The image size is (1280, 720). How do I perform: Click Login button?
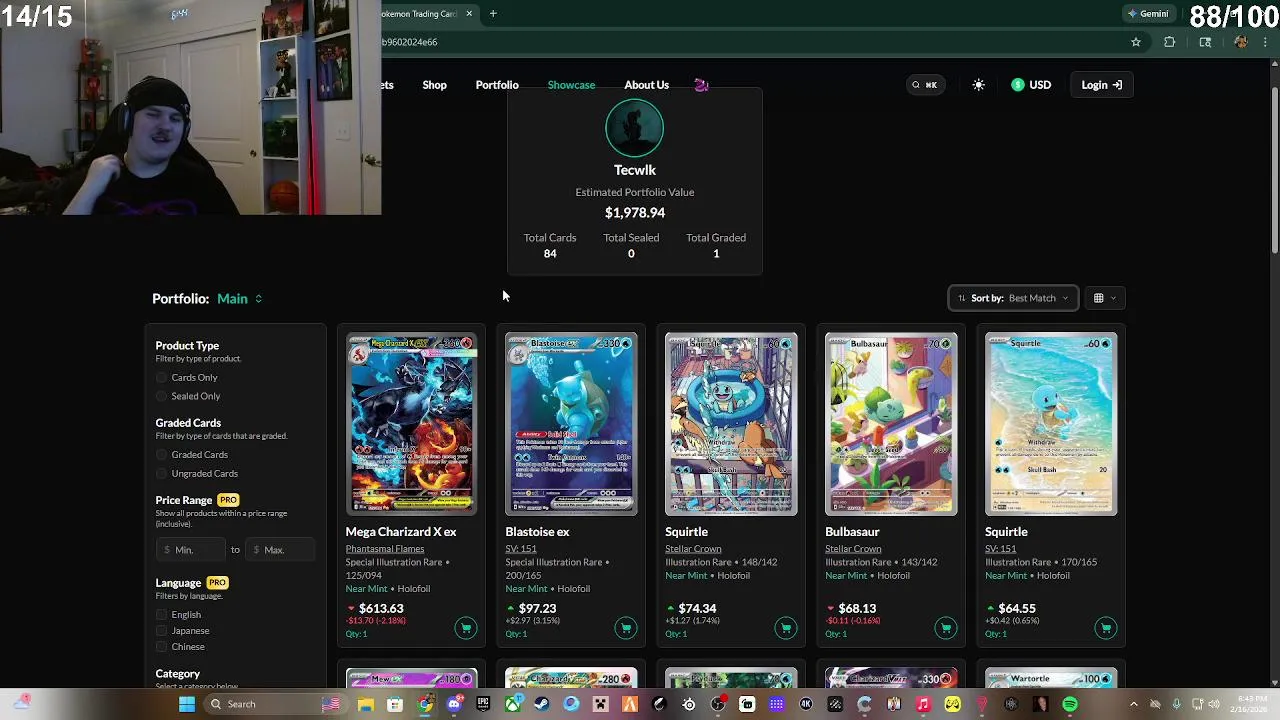[x=1102, y=85]
